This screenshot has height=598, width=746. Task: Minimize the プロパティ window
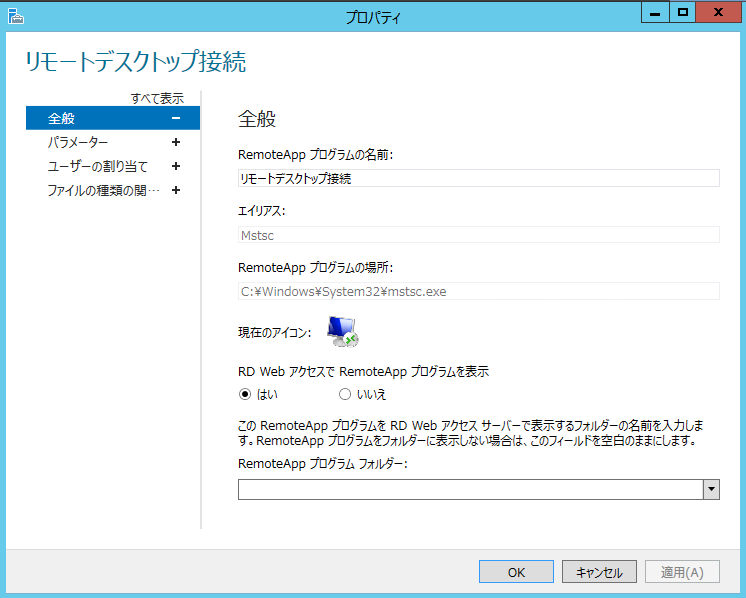click(x=655, y=12)
